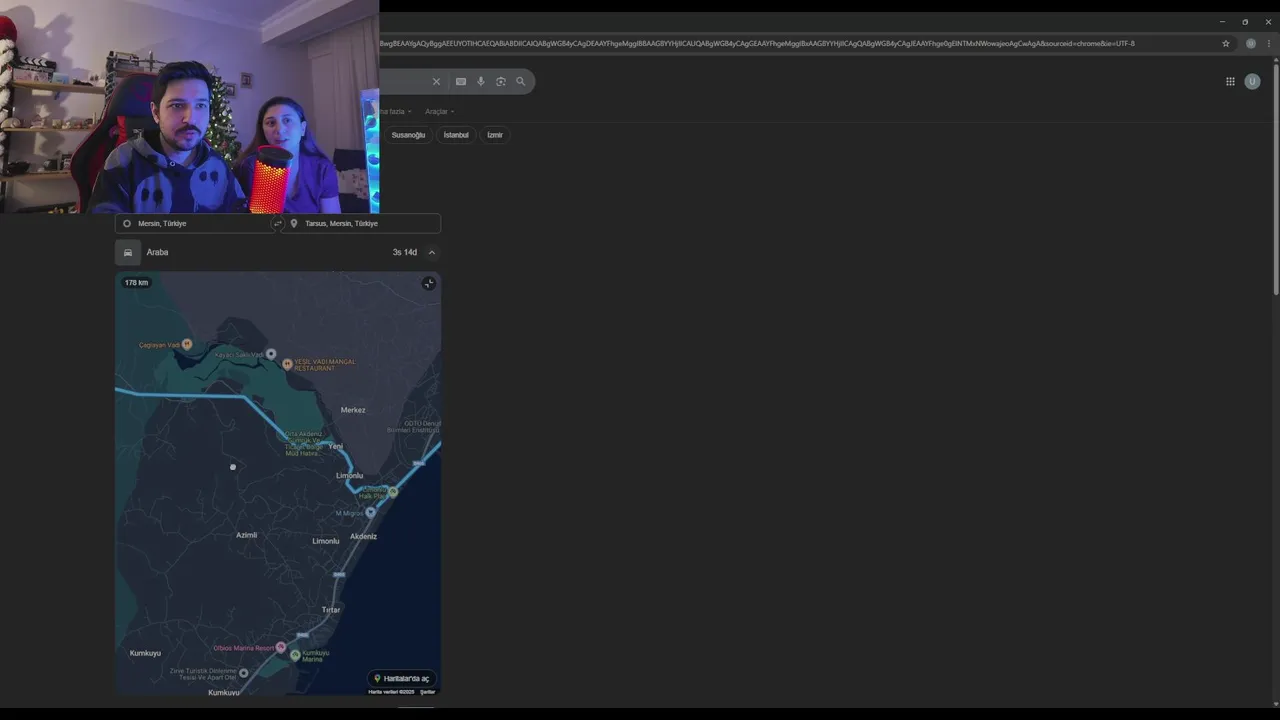Open route in Haritalar'da aç
The image size is (1280, 720).
point(401,678)
